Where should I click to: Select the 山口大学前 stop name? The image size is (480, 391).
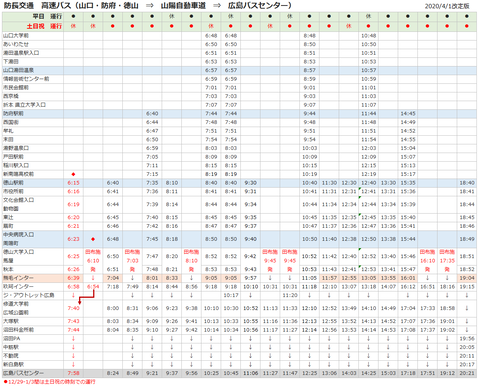point(16,36)
